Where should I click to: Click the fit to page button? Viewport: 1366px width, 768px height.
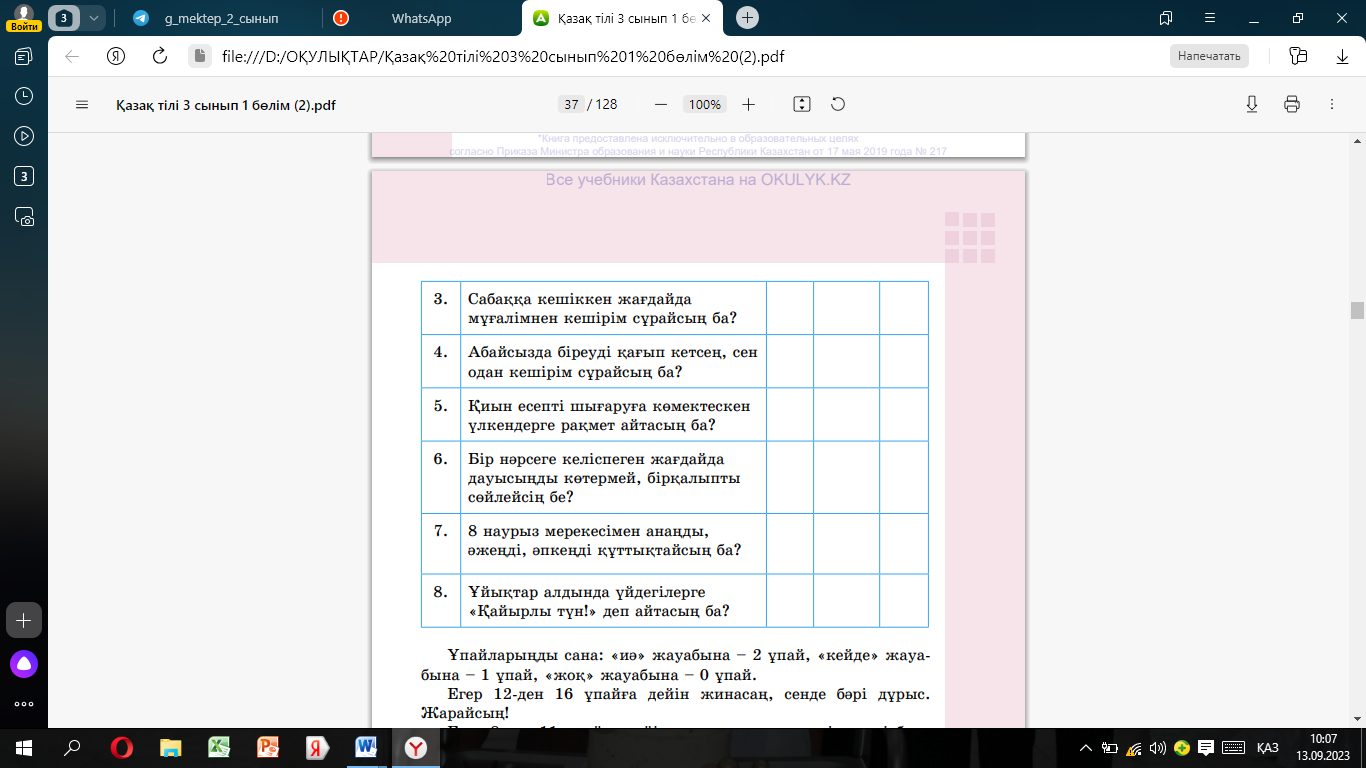coord(801,104)
